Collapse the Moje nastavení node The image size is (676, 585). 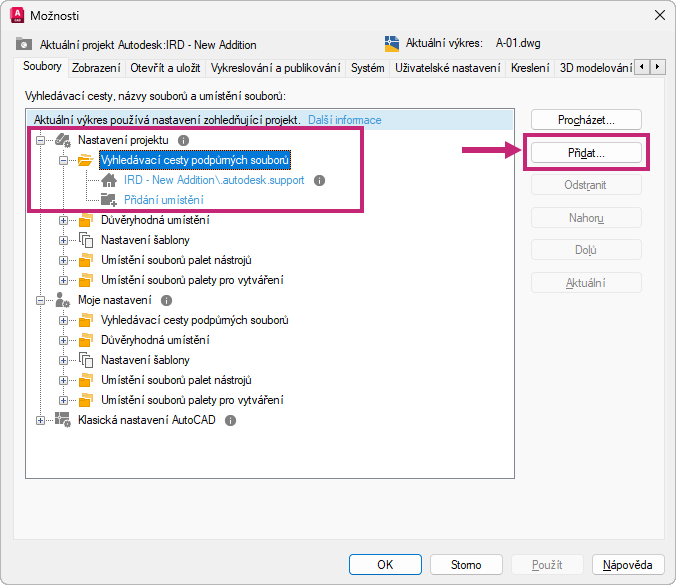(40, 300)
